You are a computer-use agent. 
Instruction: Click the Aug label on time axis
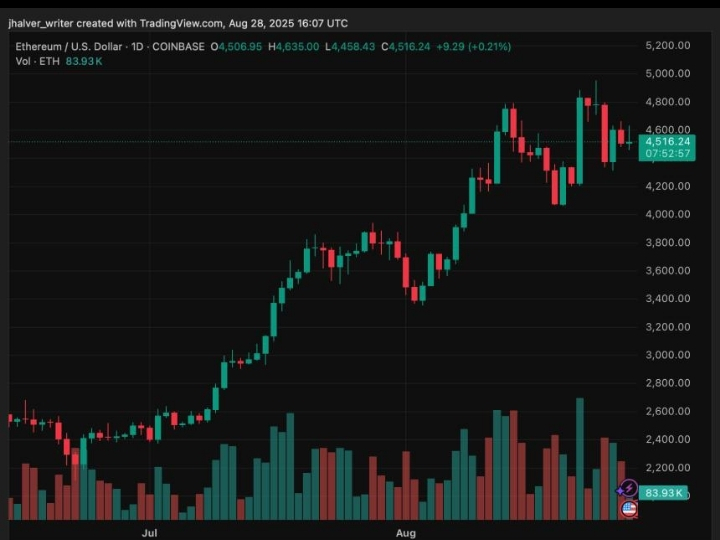406,533
